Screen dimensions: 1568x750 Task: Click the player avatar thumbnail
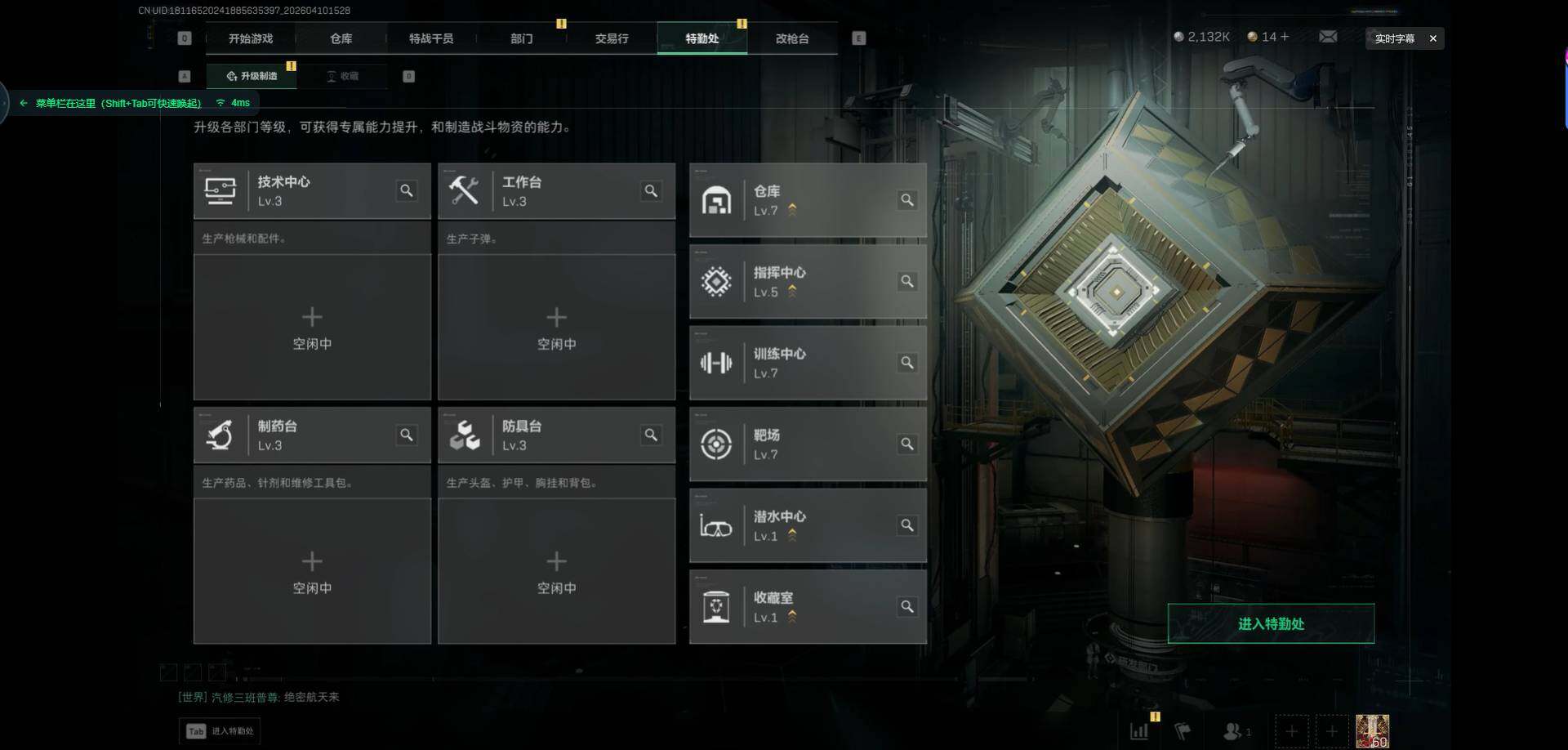[x=1372, y=731]
